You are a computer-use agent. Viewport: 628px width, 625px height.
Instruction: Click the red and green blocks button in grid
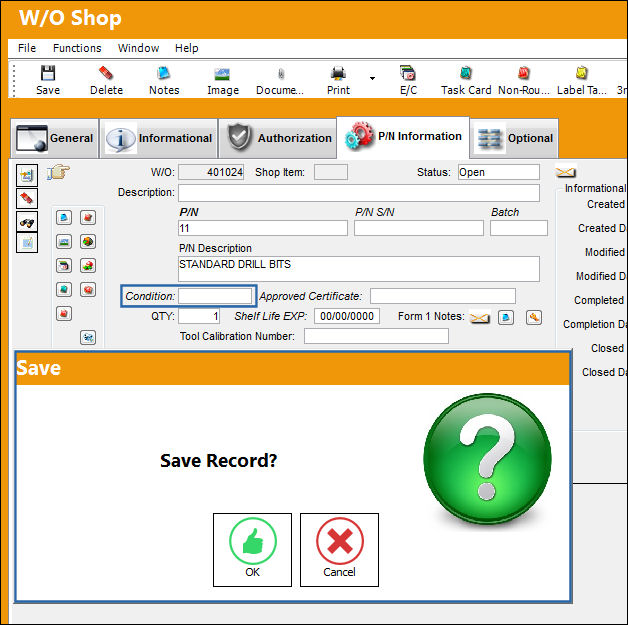click(x=88, y=265)
